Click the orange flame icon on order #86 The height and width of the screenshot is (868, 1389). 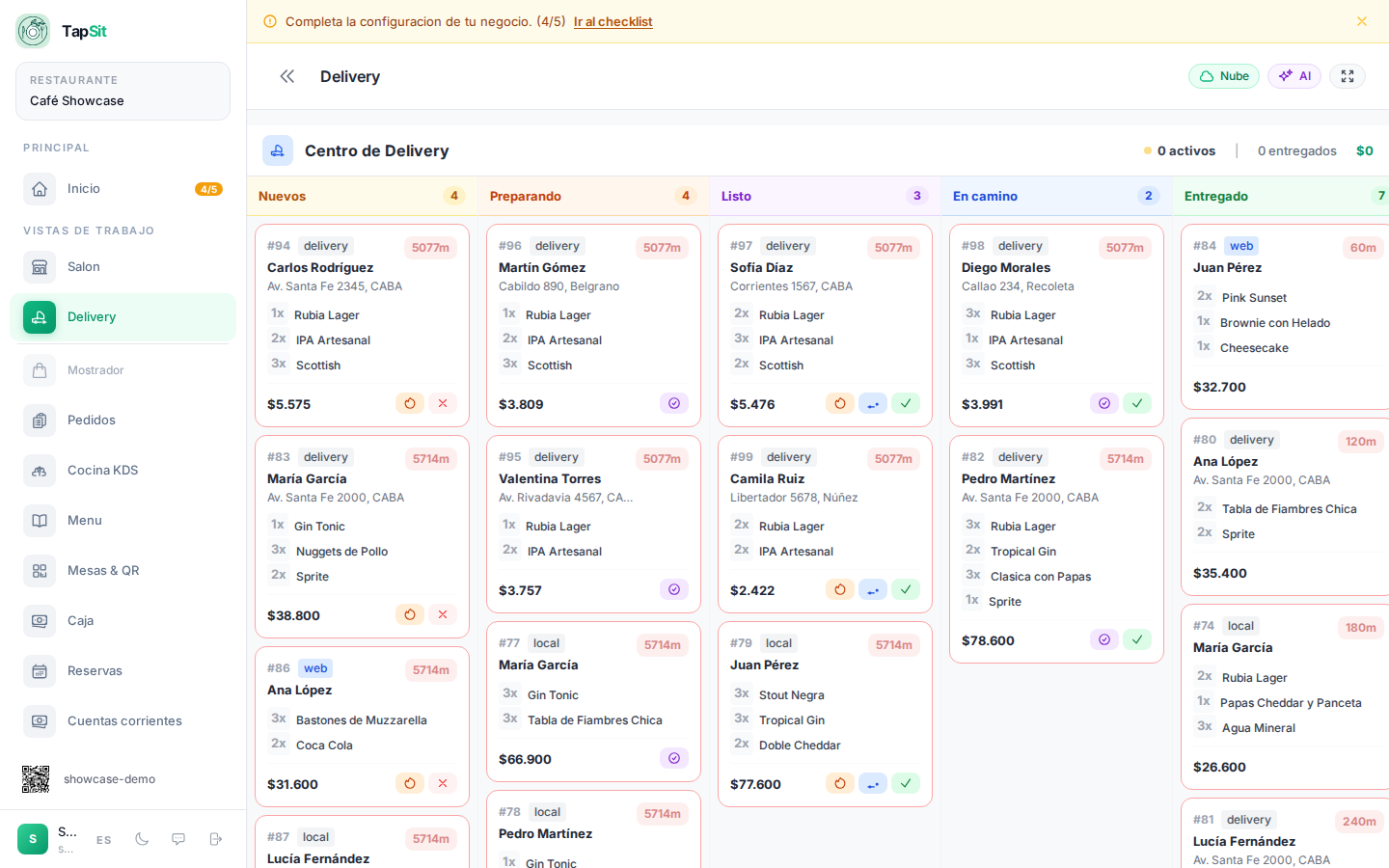coord(410,783)
